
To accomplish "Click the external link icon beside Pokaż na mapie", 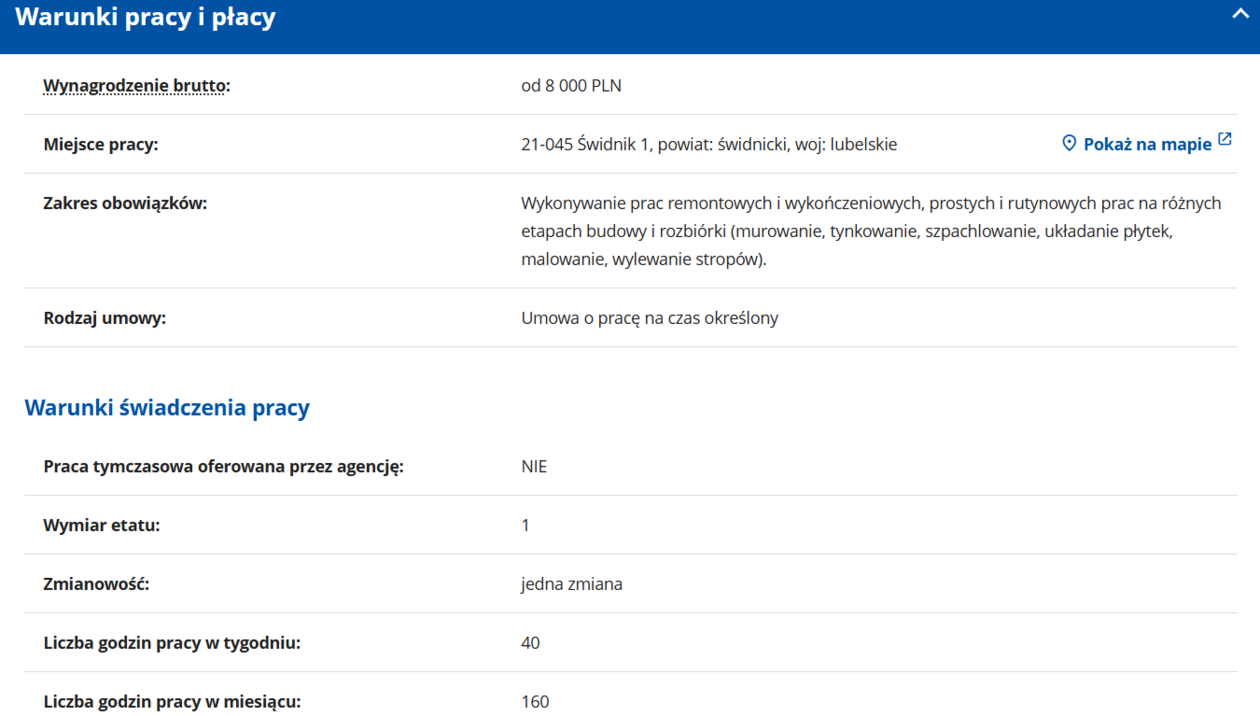I will coord(1225,140).
